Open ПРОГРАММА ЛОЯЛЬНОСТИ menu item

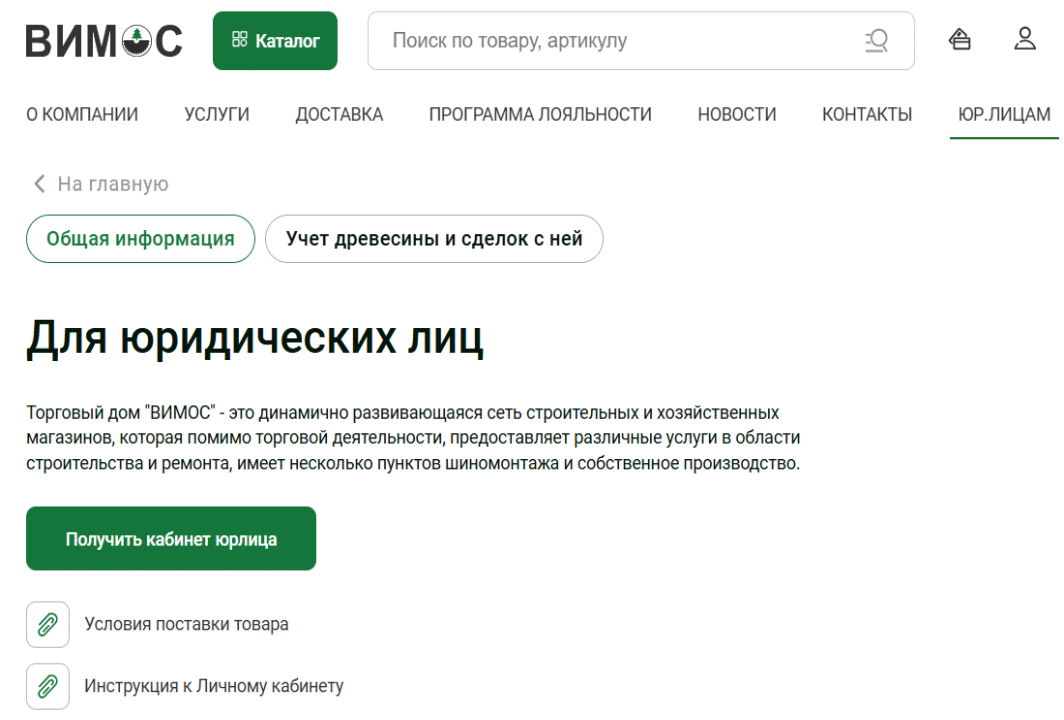(x=540, y=115)
